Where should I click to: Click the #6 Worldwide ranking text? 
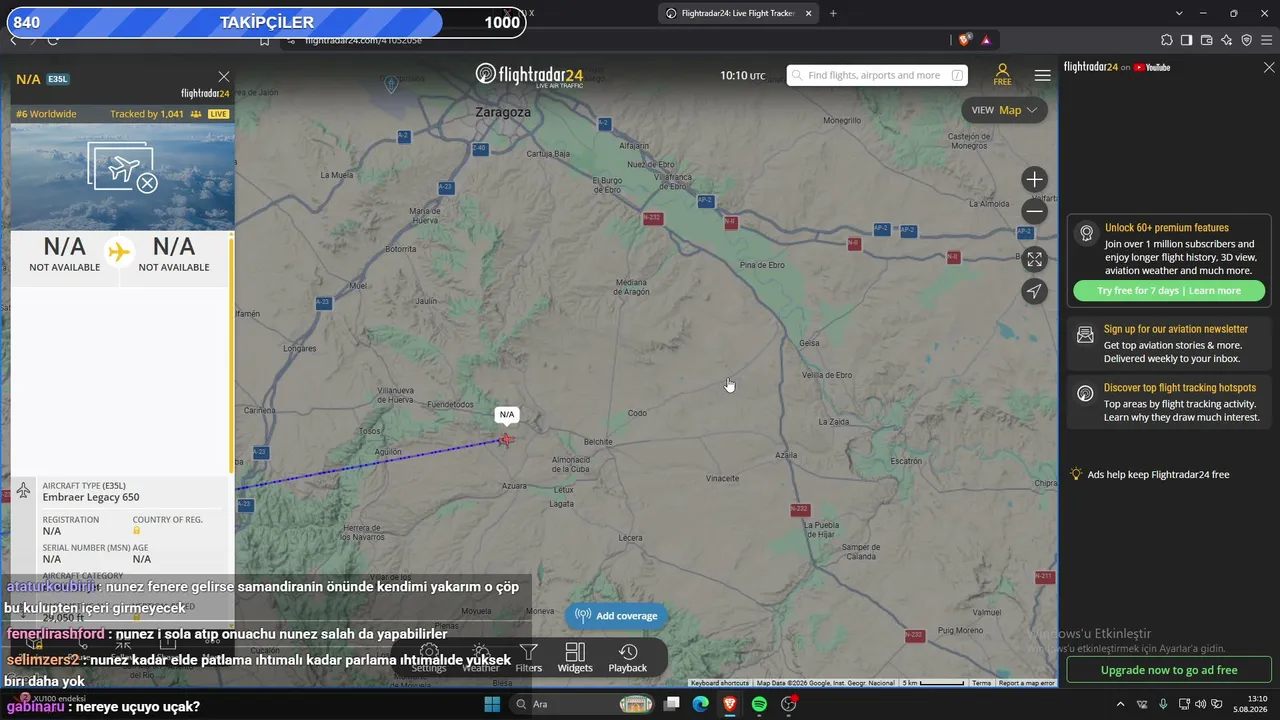pos(46,114)
